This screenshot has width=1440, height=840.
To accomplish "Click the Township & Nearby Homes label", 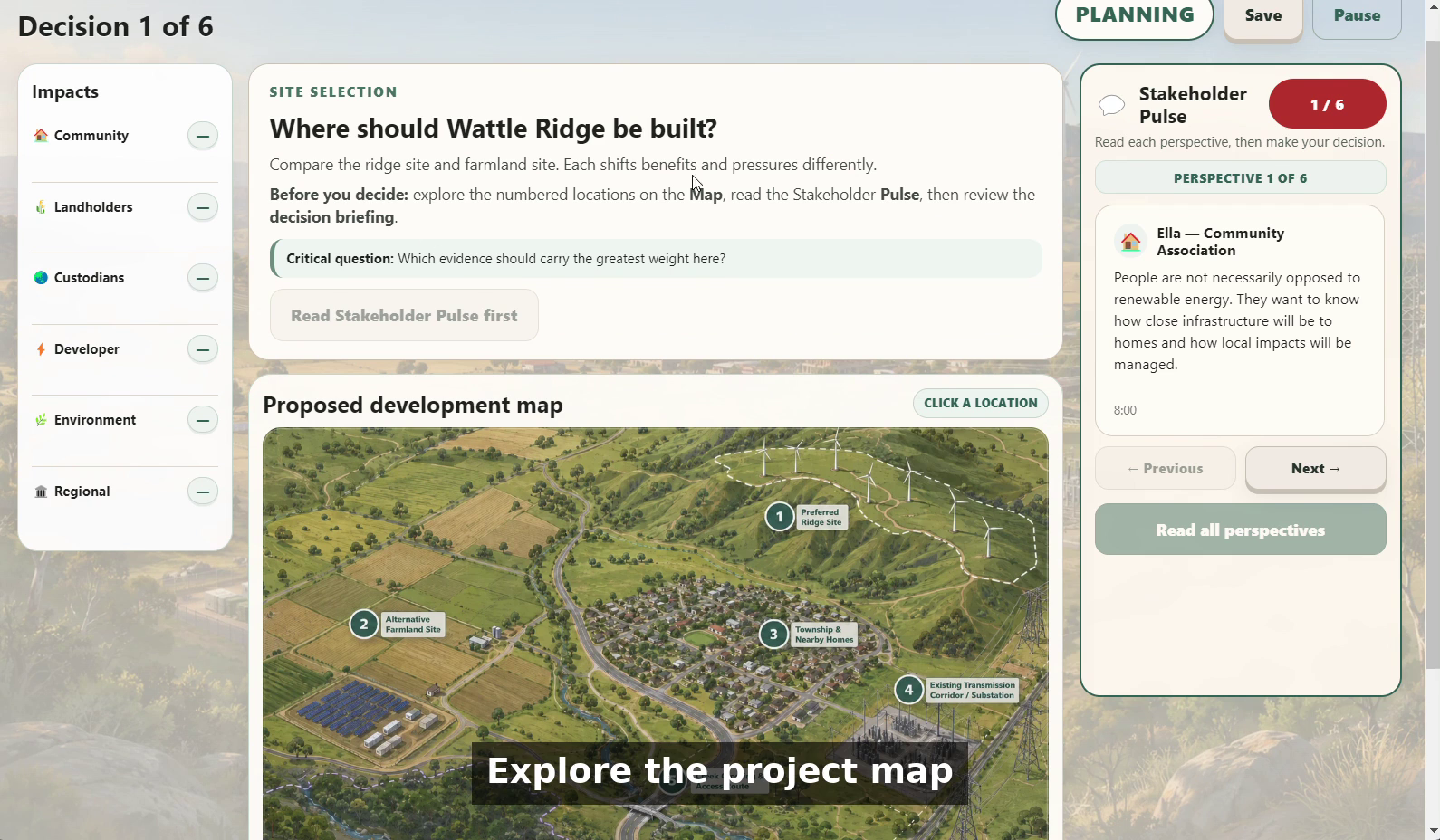I will tap(824, 635).
